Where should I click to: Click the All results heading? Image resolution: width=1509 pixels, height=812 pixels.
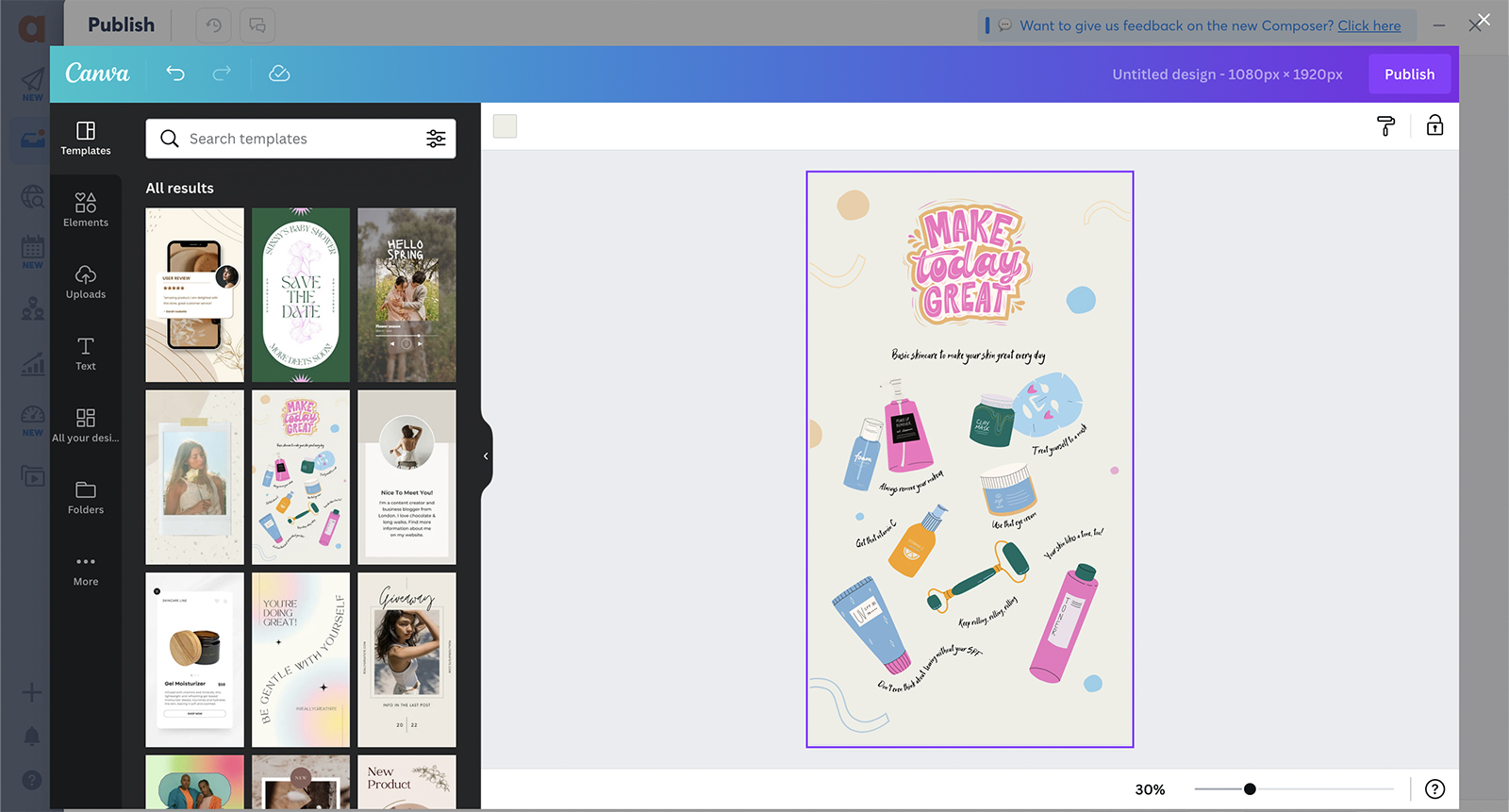(179, 188)
